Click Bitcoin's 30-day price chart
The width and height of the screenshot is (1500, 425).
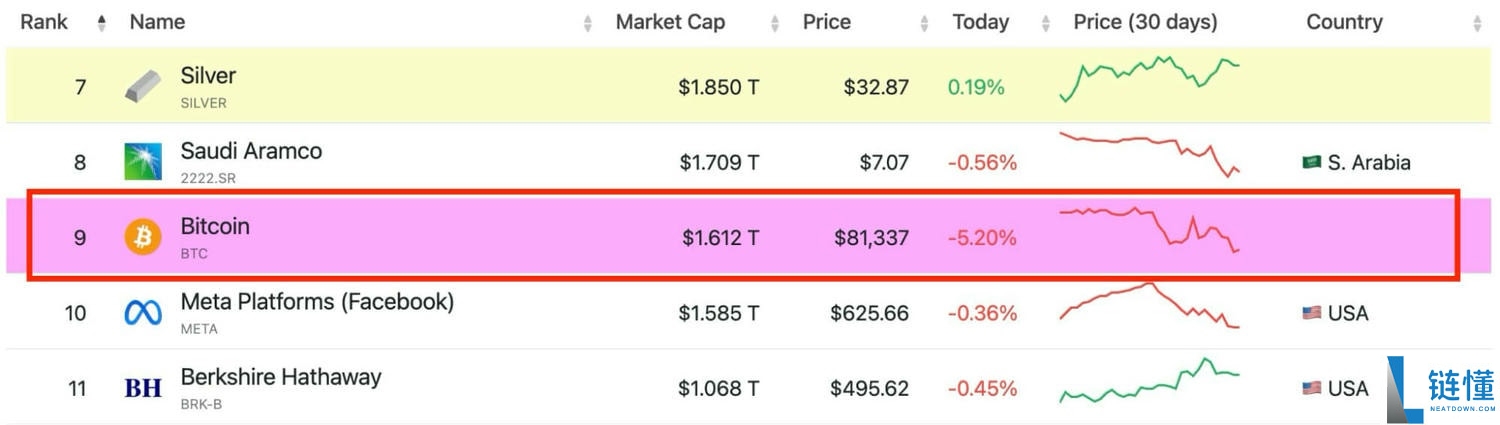[1150, 230]
